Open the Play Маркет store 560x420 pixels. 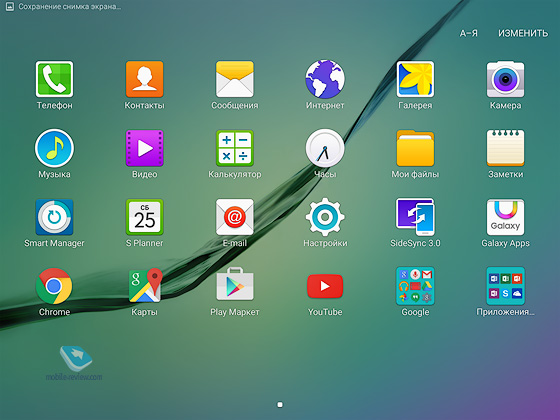tap(235, 285)
